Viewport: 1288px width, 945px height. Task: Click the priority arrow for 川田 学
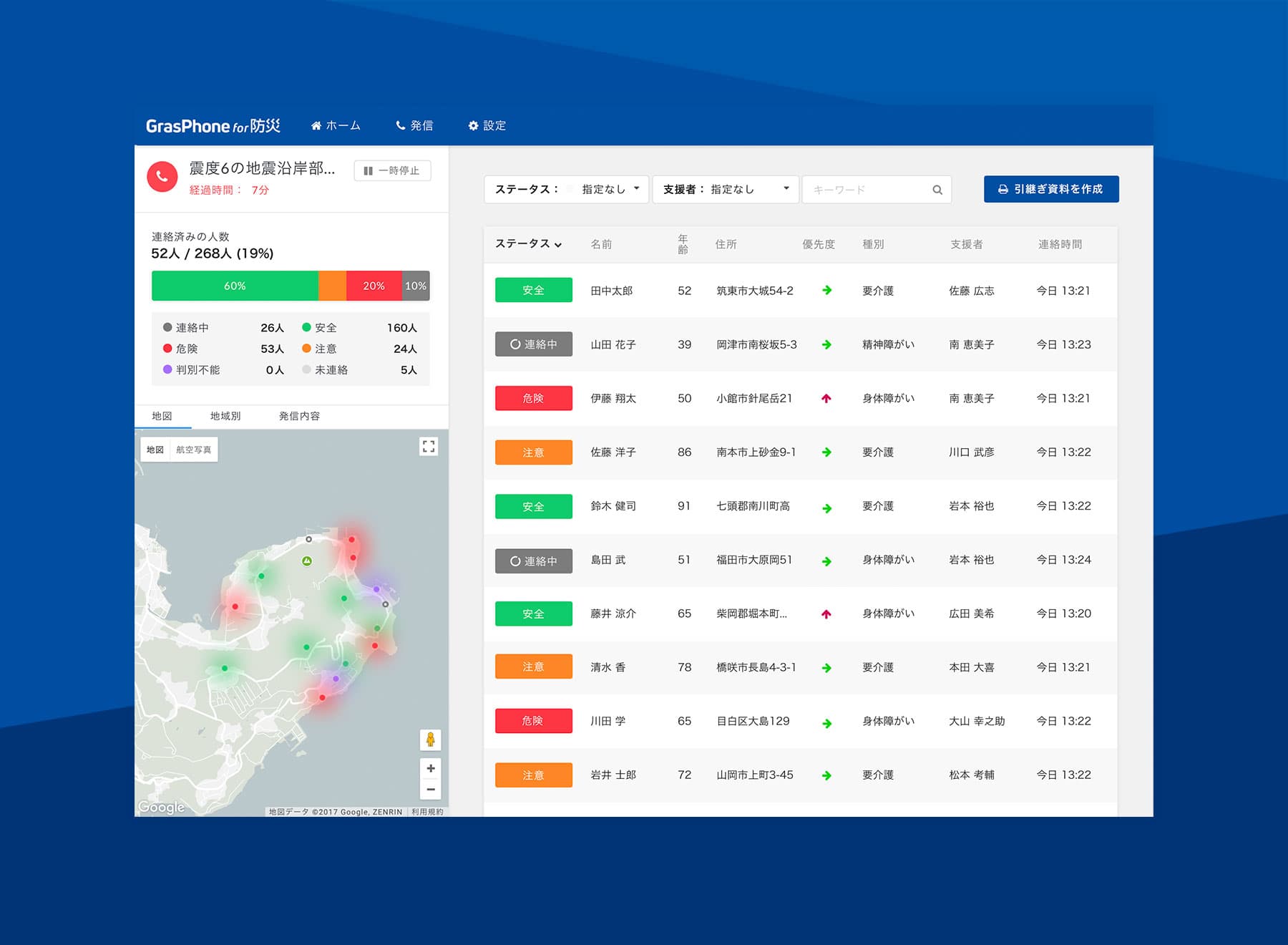(x=826, y=723)
